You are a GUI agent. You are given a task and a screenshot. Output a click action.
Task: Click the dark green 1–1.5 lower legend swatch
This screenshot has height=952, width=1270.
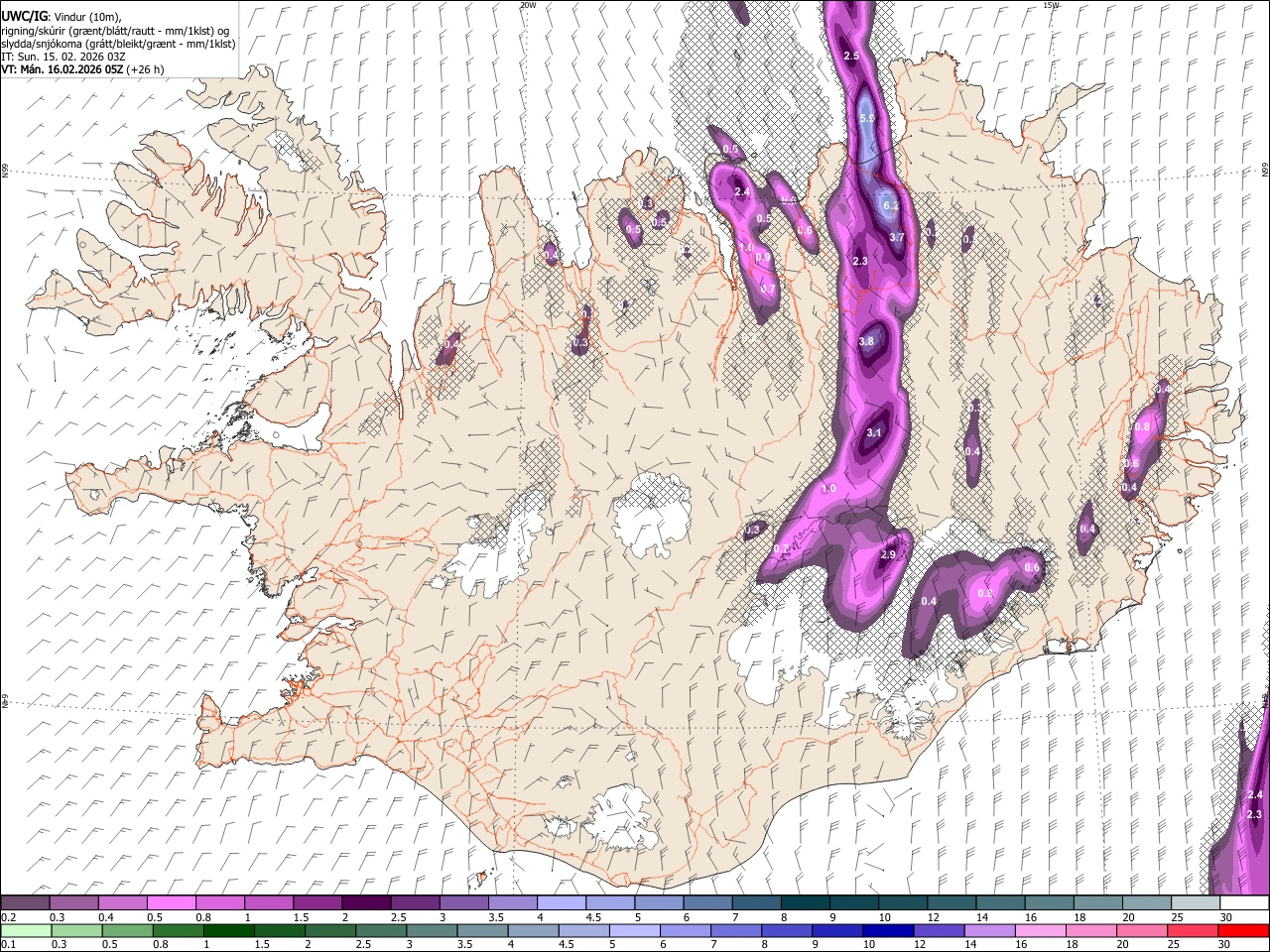coord(228,930)
